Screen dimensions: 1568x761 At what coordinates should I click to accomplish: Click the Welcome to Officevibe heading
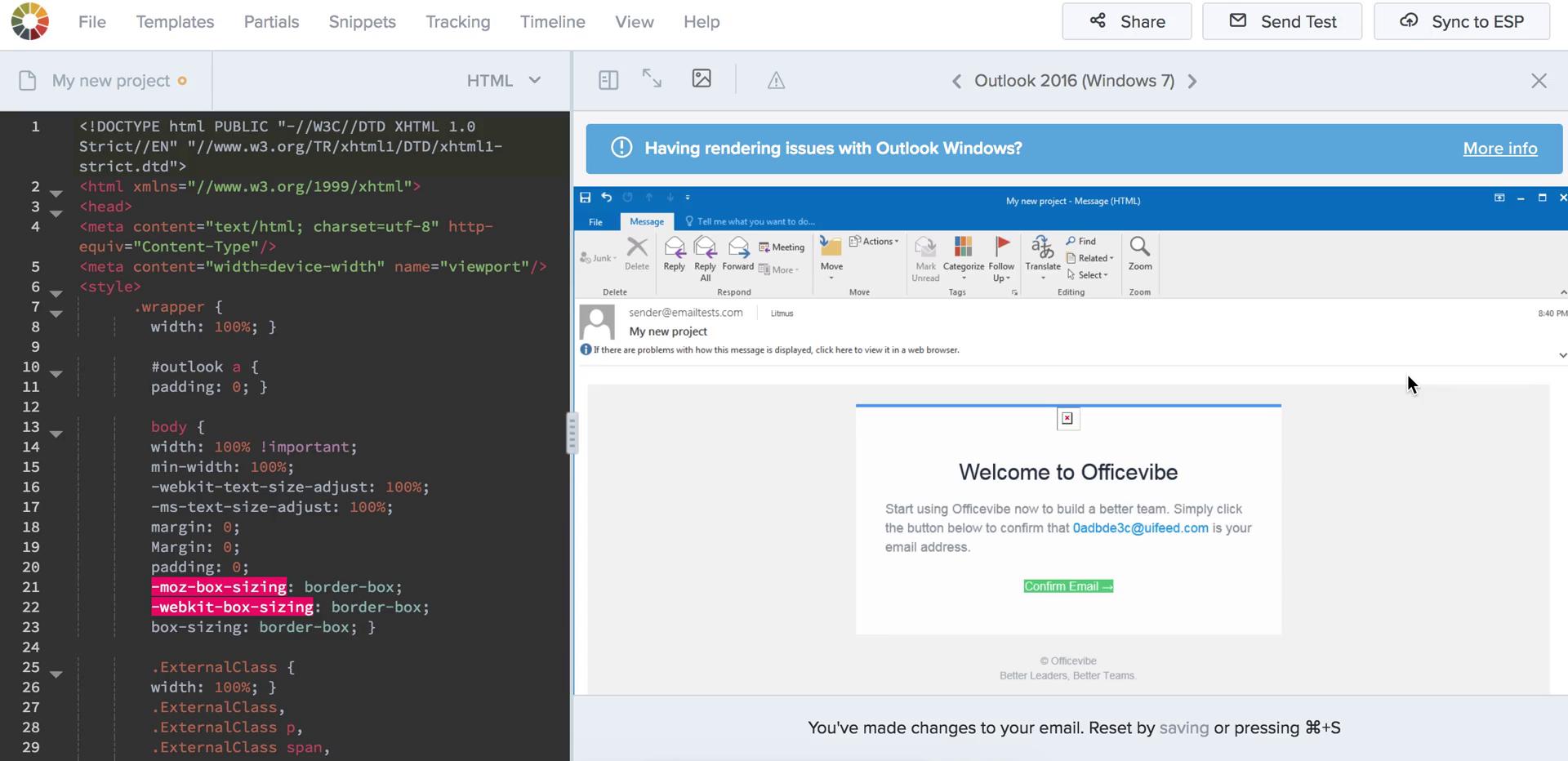pyautogui.click(x=1068, y=472)
